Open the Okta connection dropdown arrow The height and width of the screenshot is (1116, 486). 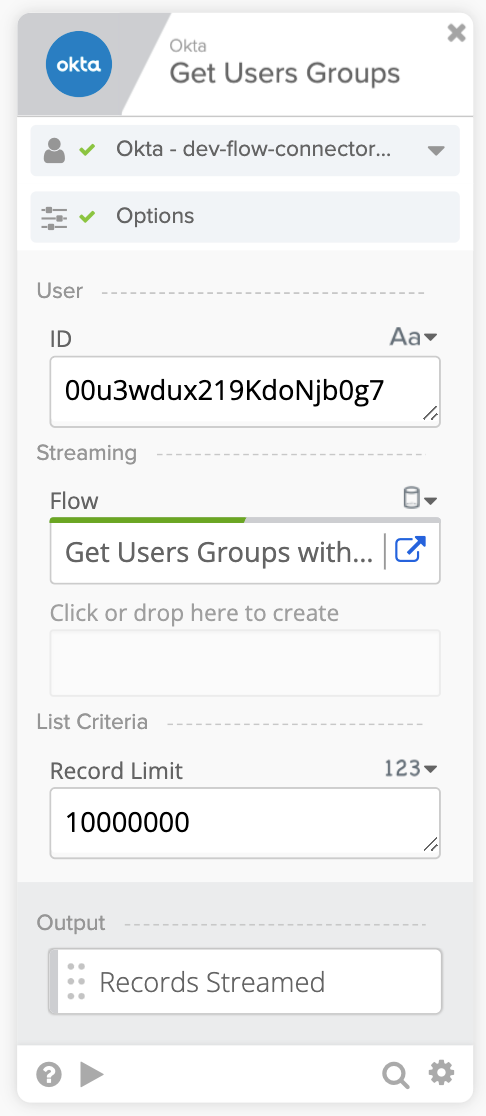[436, 150]
